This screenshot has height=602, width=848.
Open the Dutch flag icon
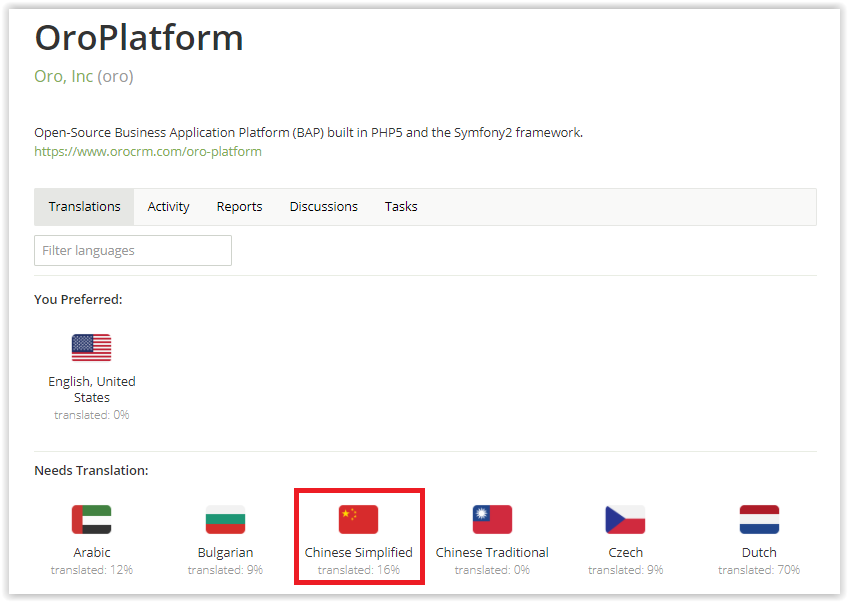pos(759,519)
